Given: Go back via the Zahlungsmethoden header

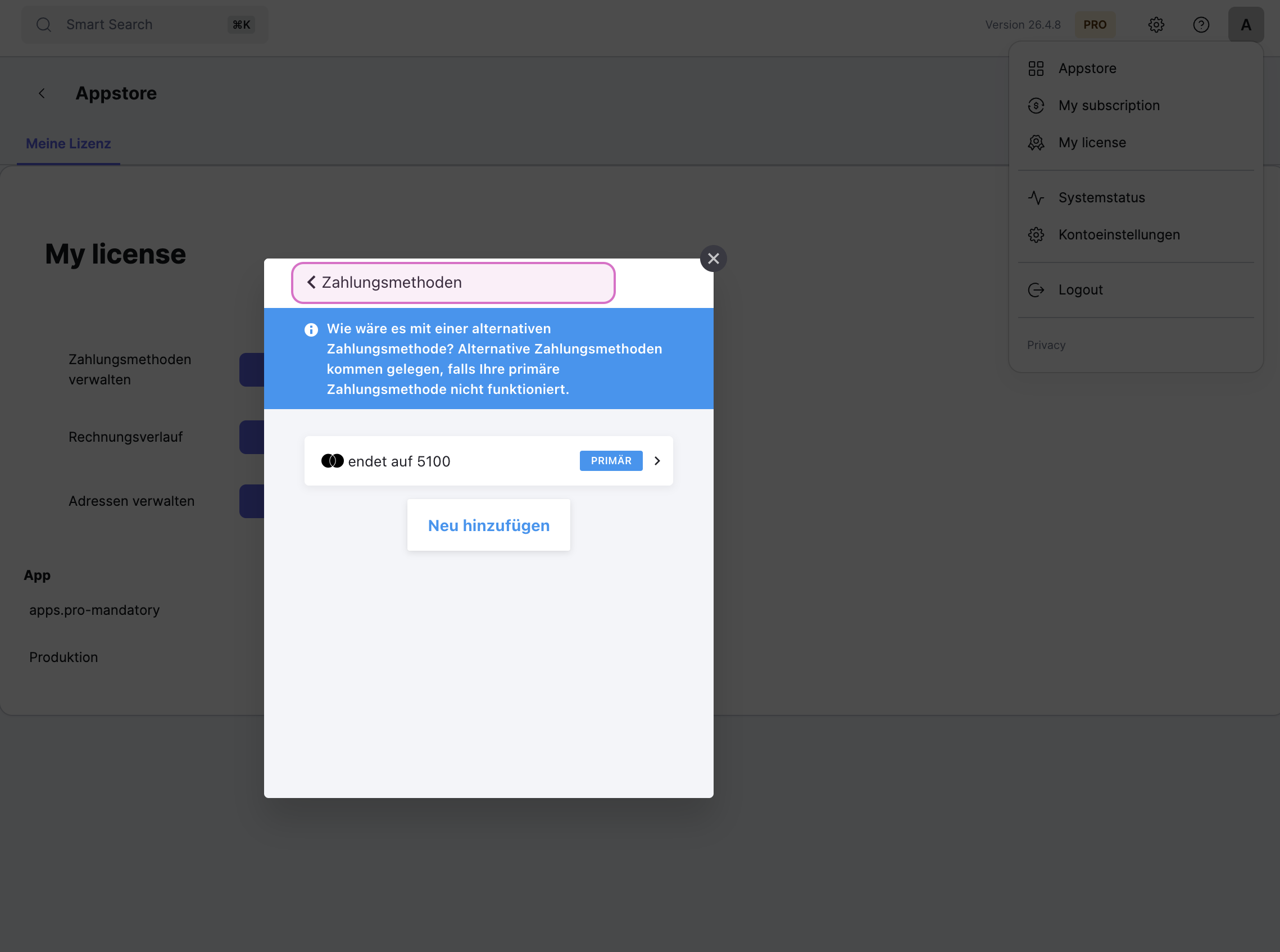Looking at the screenshot, I should [x=453, y=282].
